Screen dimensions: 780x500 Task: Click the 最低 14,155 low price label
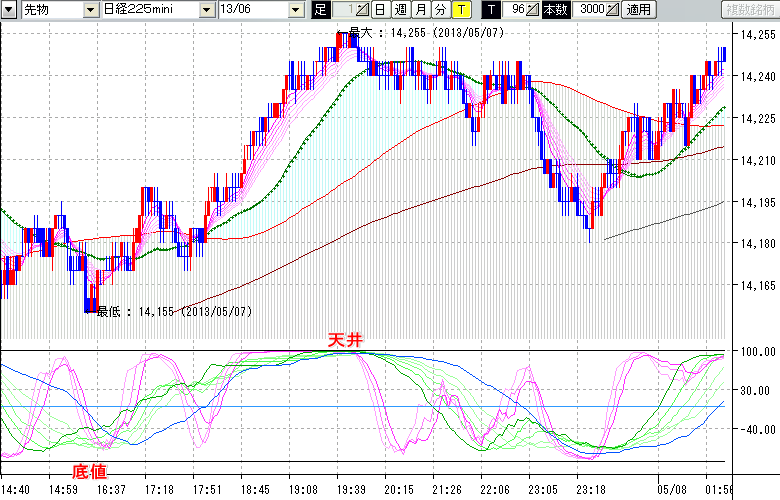coord(173,312)
